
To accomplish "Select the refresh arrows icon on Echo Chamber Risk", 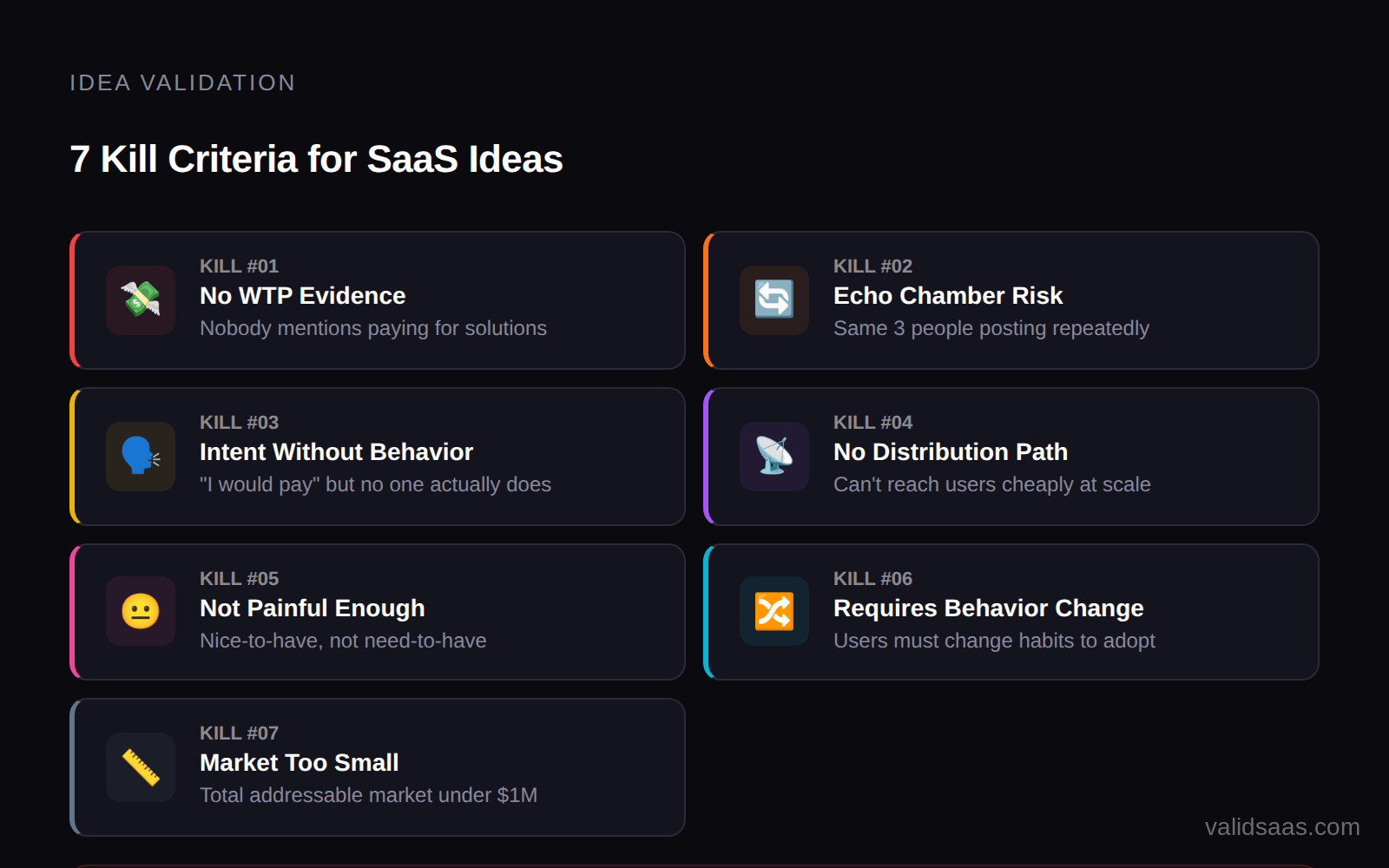I will click(773, 300).
